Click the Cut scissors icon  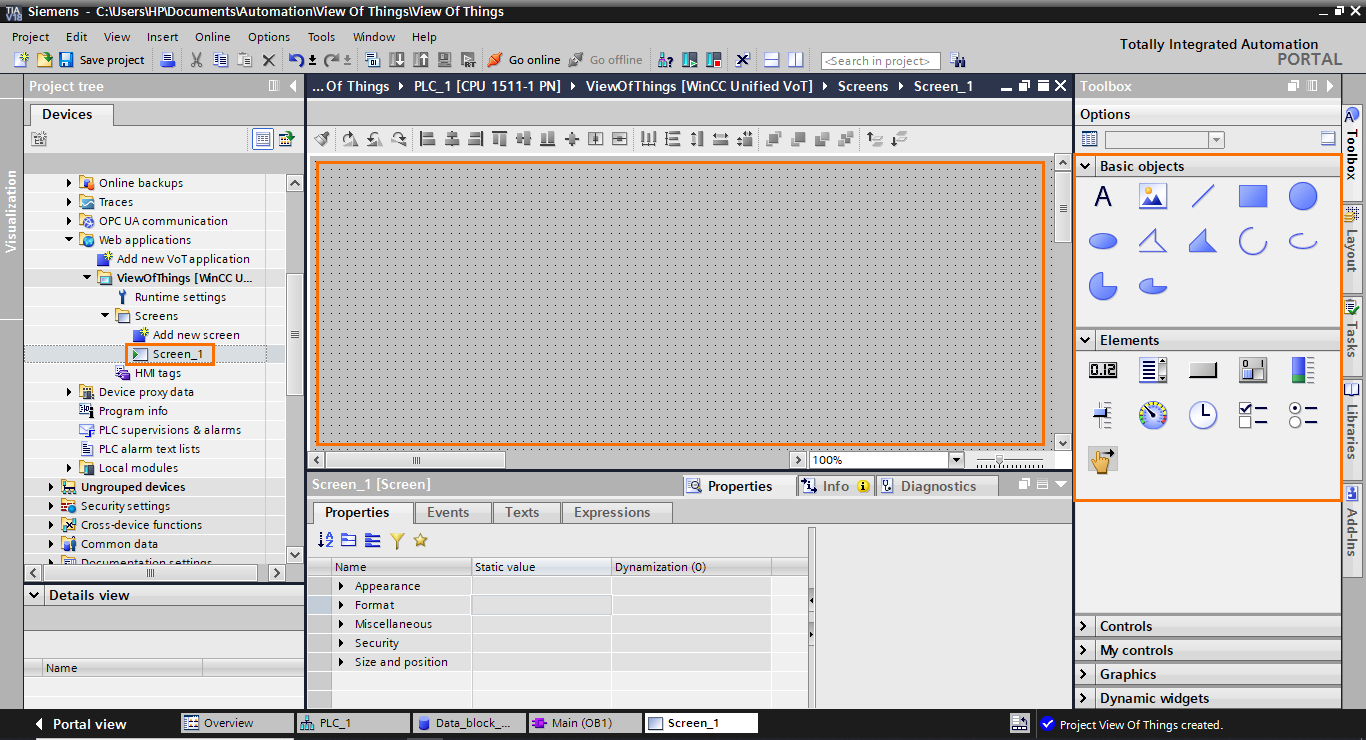click(x=196, y=60)
